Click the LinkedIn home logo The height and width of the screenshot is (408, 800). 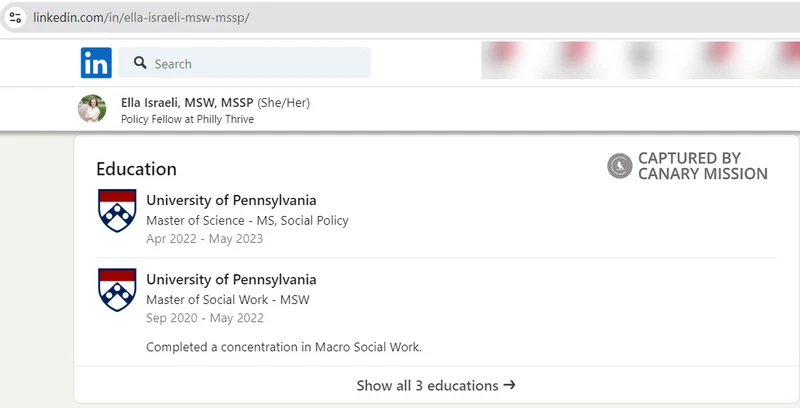pos(96,63)
